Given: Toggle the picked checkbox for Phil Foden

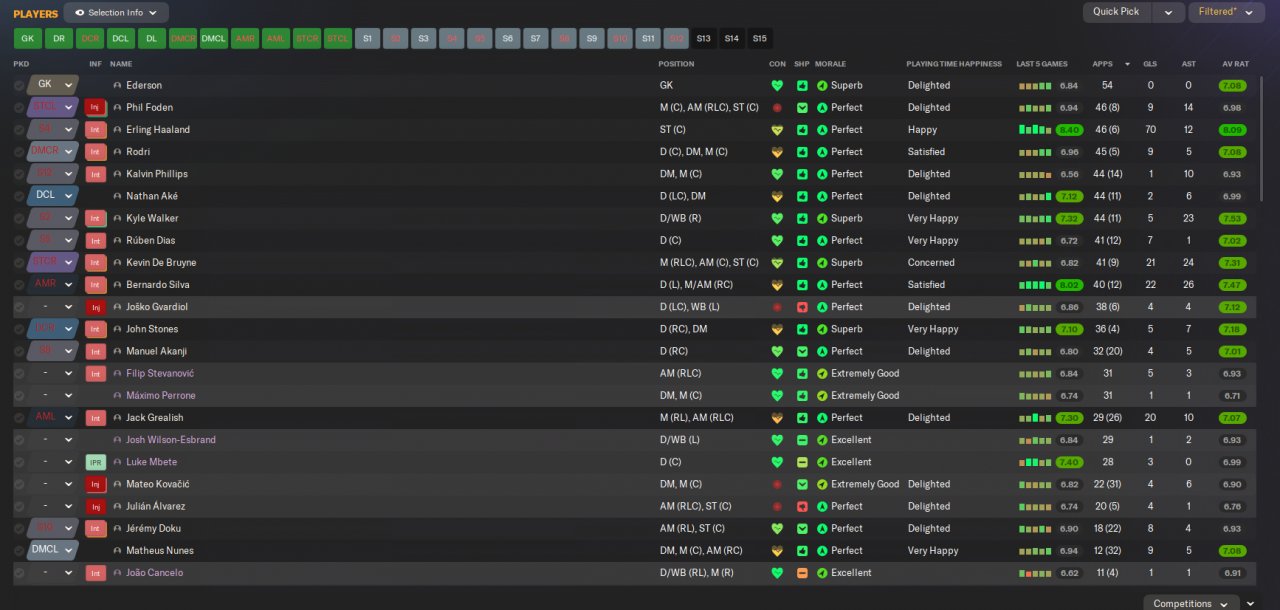Looking at the screenshot, I should click(x=19, y=108).
